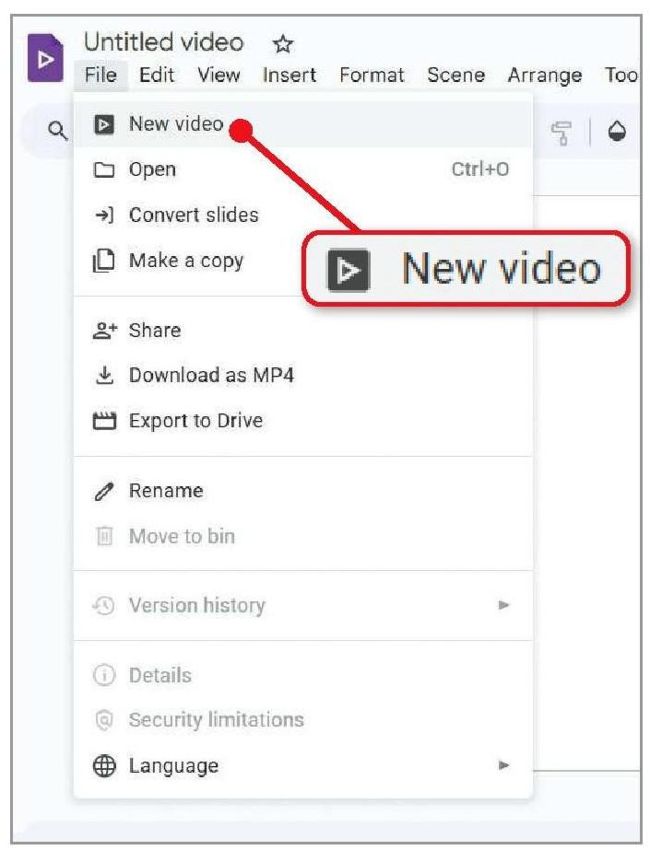Click the New video play icon
This screenshot has width=650, height=850.
(104, 125)
